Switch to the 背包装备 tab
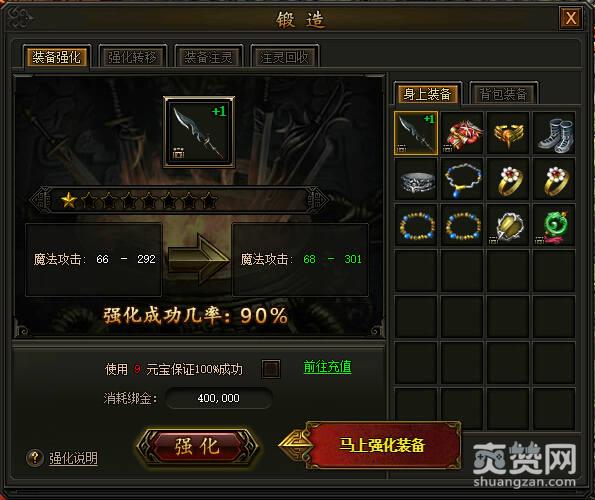595x500 pixels. click(504, 93)
